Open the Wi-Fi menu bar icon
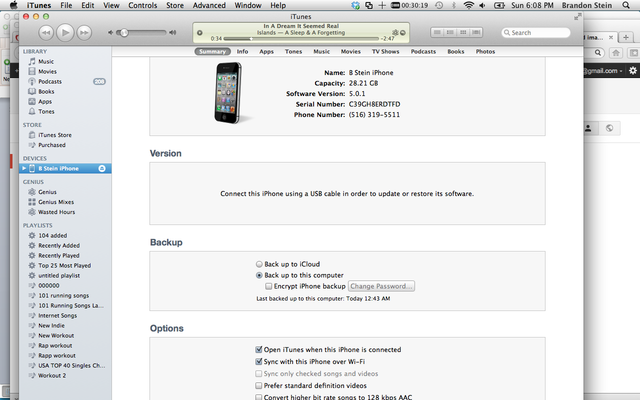The height and width of the screenshot is (400, 640). (469, 5)
